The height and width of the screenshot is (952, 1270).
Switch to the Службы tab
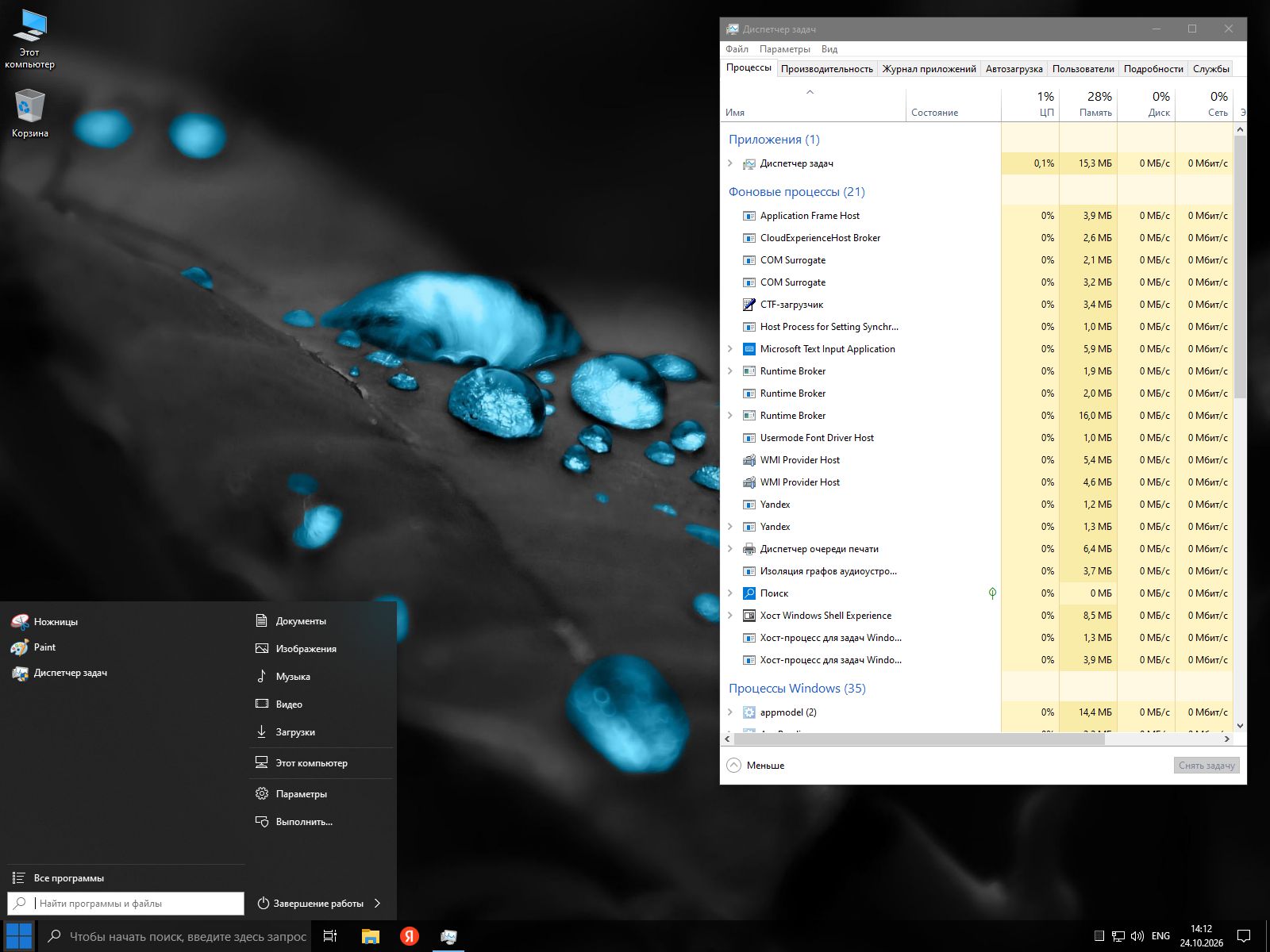tap(1211, 69)
